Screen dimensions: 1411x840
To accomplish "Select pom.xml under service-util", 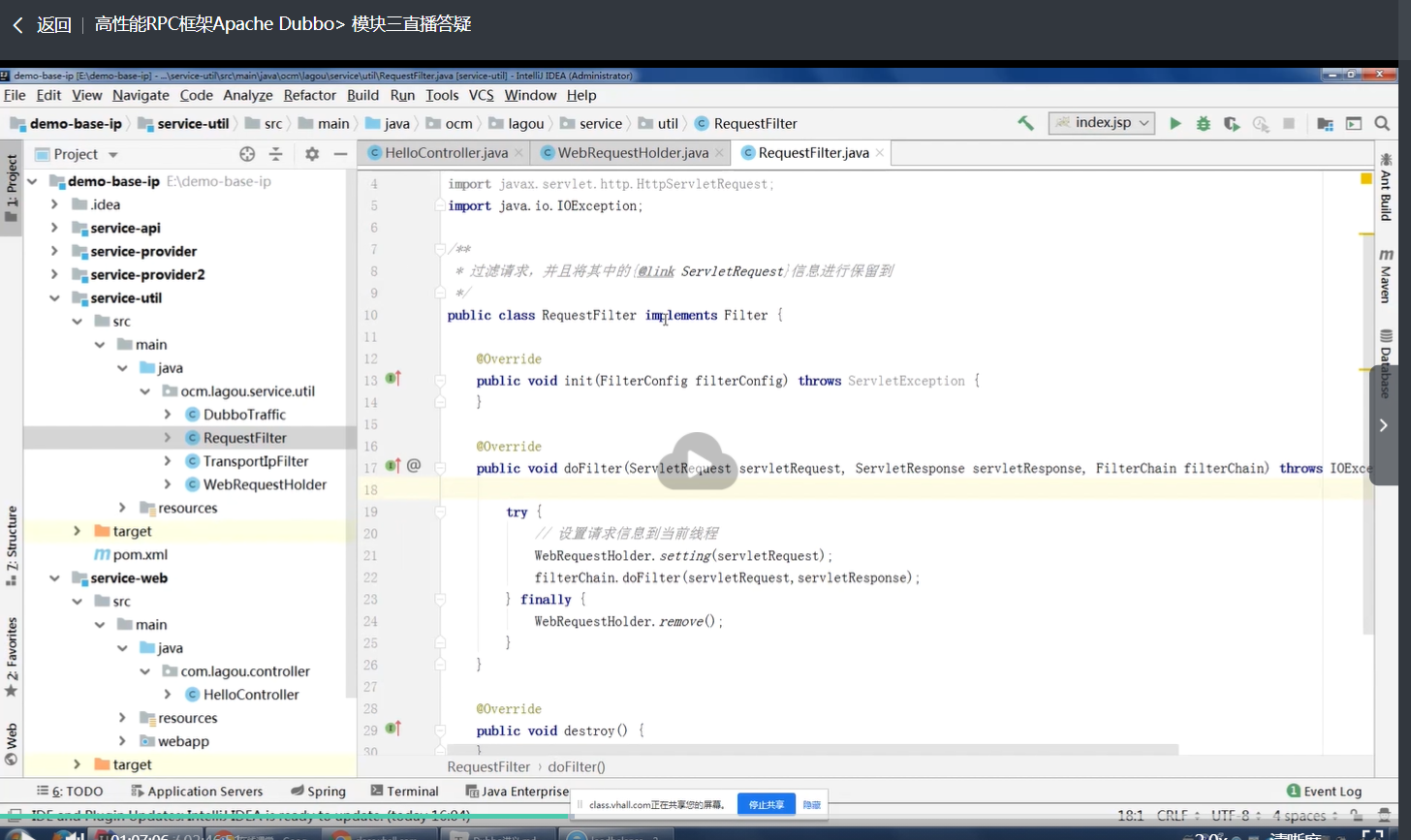I will point(141,555).
